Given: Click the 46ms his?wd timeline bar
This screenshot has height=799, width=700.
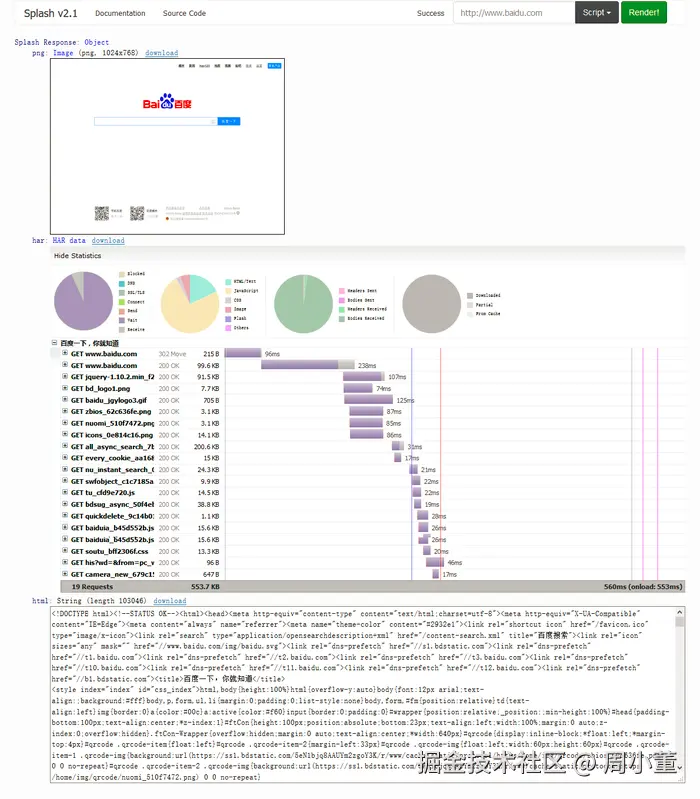Looking at the screenshot, I should click(435, 563).
